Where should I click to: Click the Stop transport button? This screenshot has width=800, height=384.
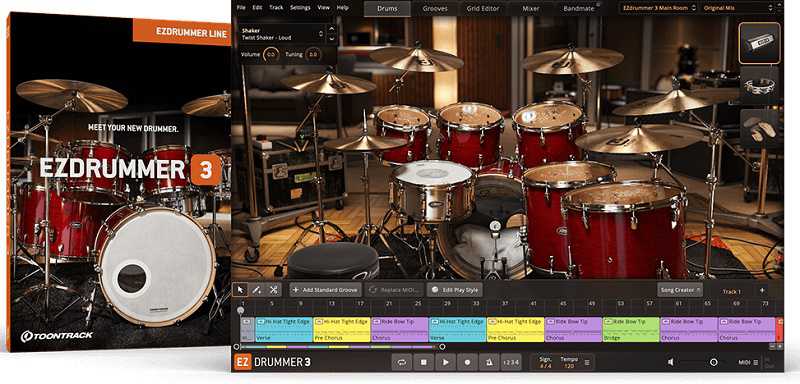click(423, 362)
